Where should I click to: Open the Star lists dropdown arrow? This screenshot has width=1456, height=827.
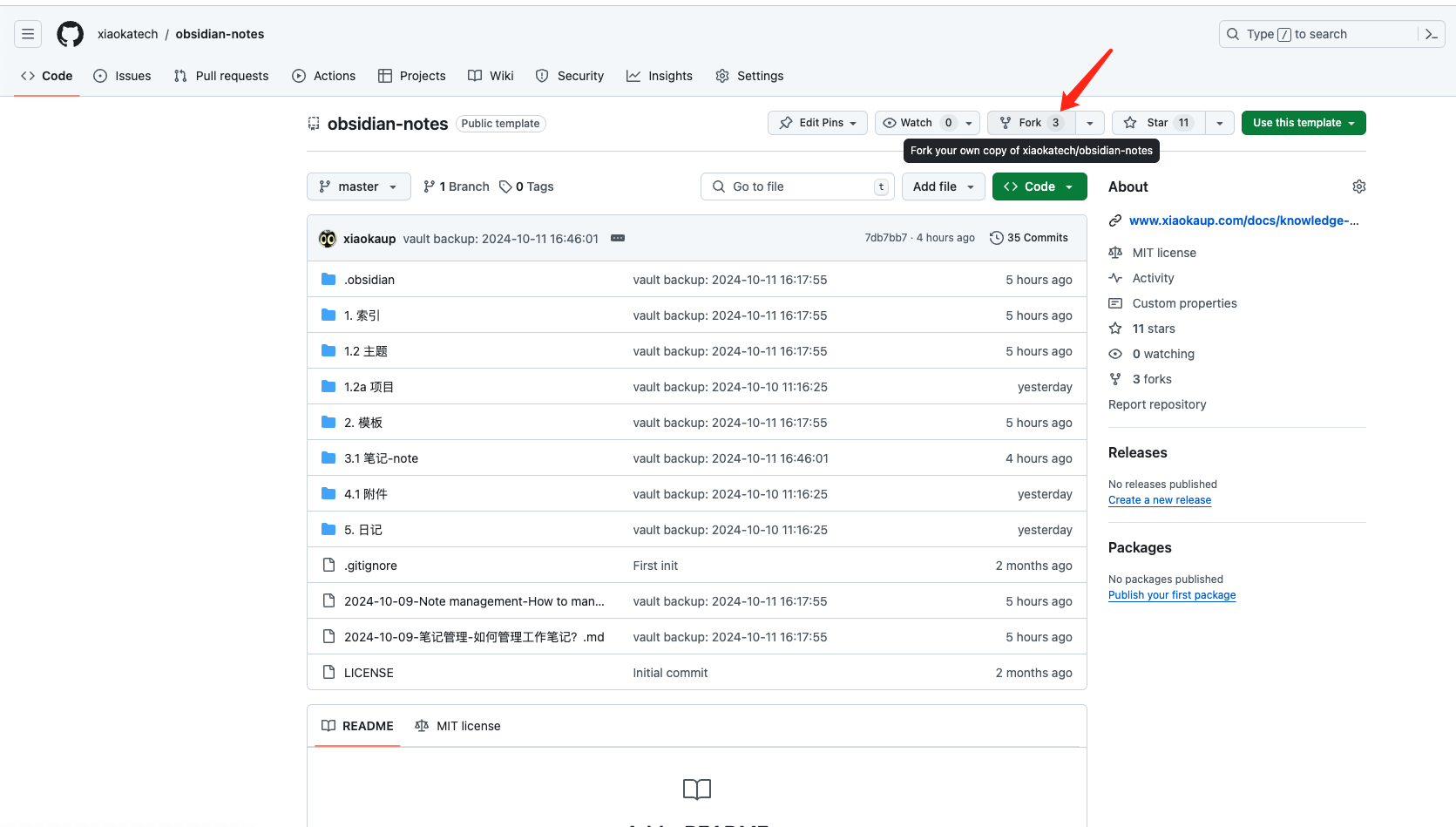pos(1220,123)
